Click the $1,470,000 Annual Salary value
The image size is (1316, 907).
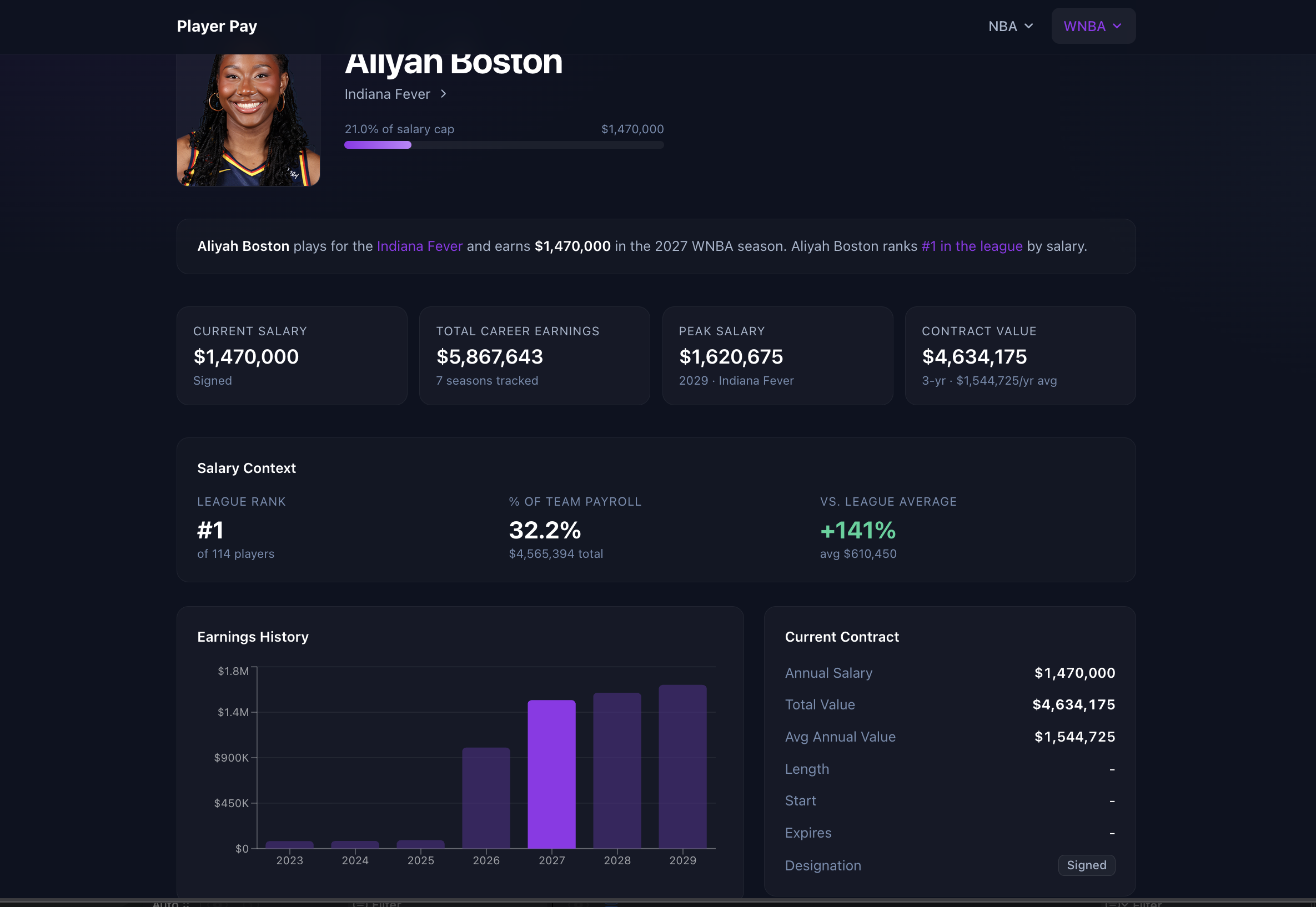pyautogui.click(x=1074, y=673)
